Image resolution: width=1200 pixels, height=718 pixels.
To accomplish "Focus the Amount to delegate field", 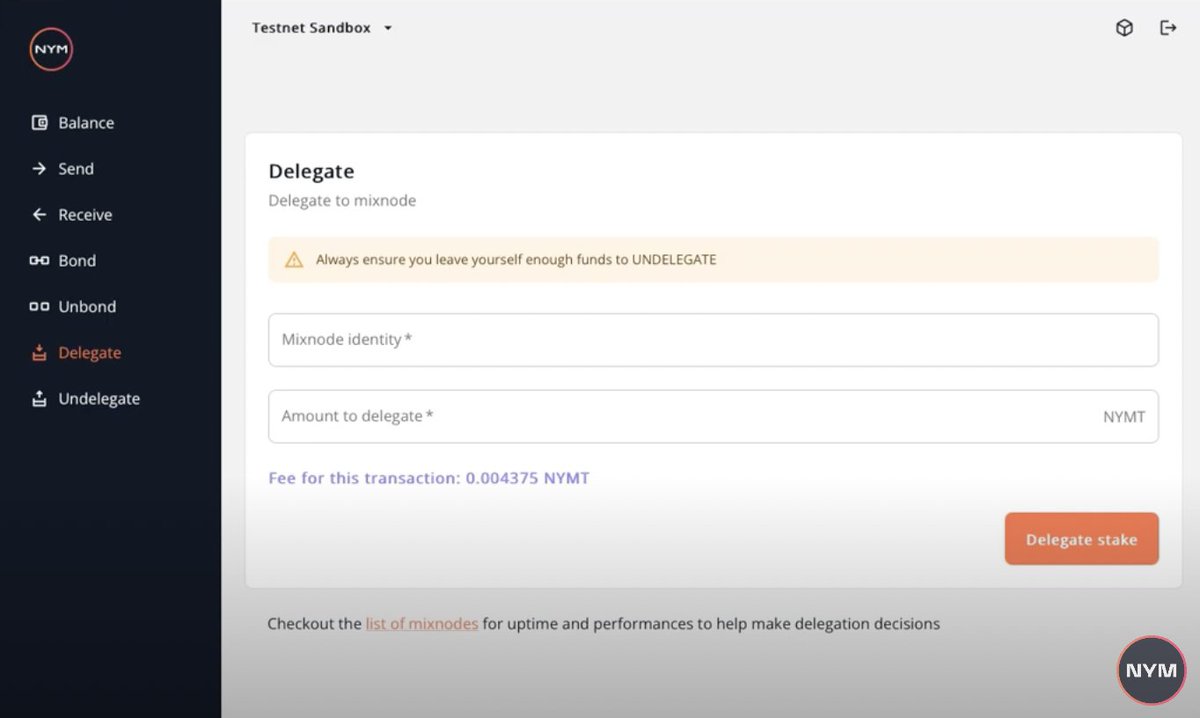I will coord(713,416).
